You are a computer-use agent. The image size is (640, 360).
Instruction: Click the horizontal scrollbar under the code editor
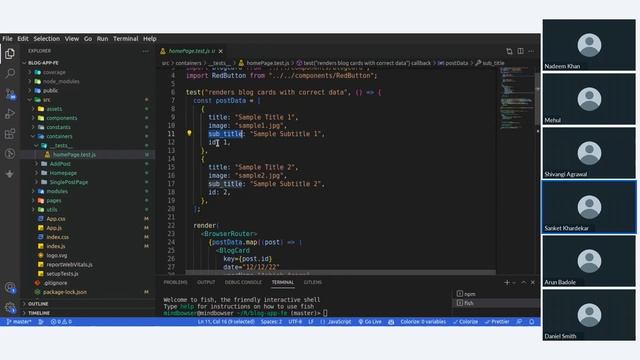(x=340, y=272)
